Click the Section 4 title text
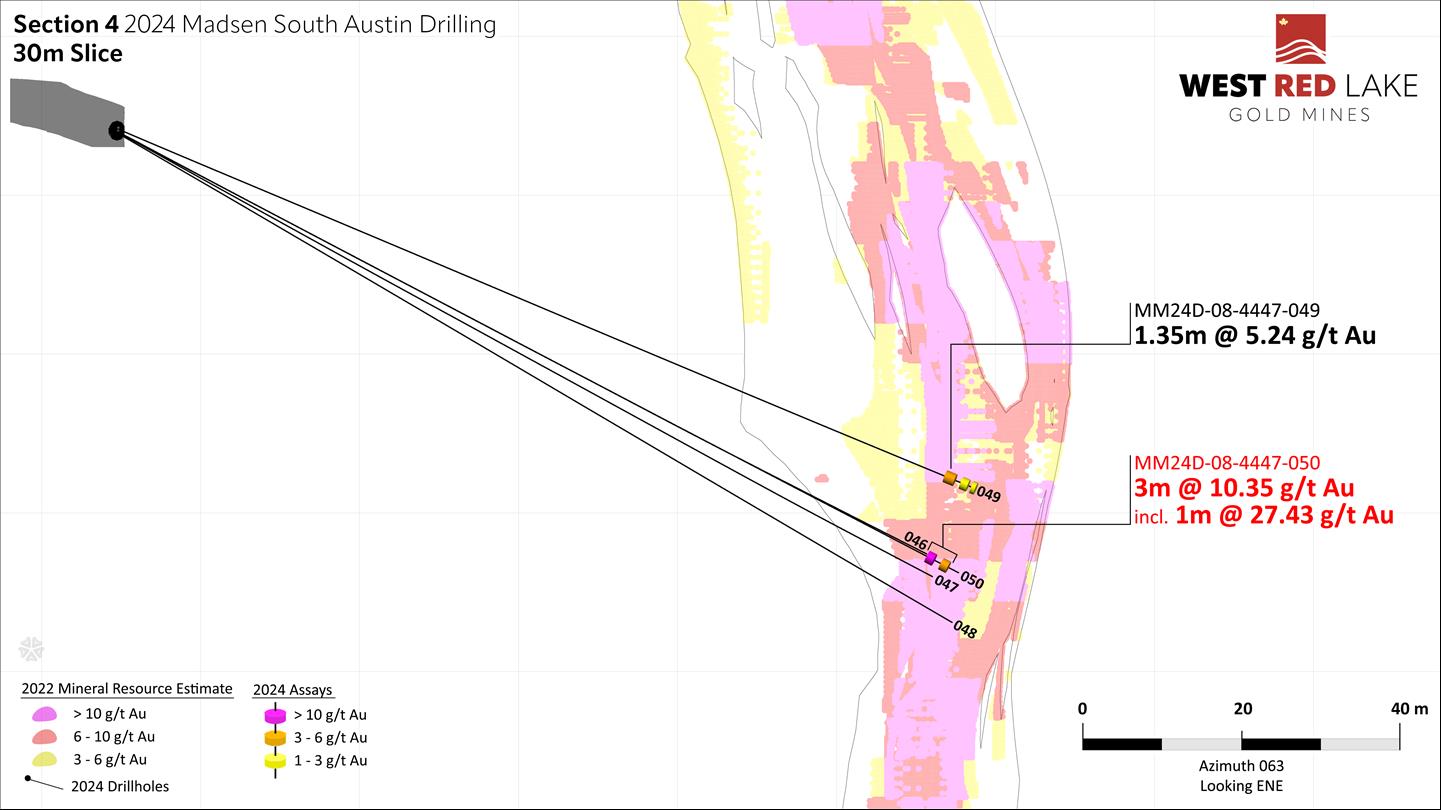The height and width of the screenshot is (810, 1441). [66, 23]
